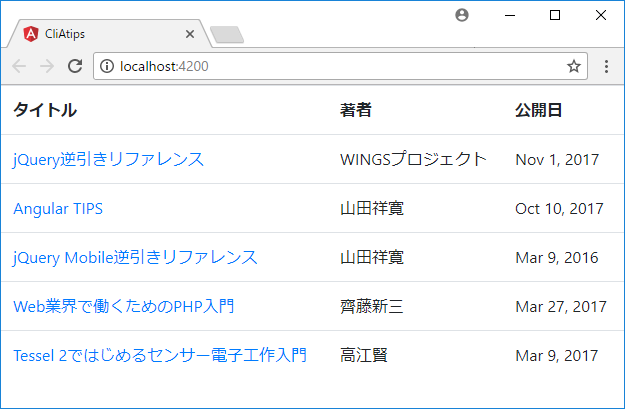This screenshot has width=625, height=409.
Task: Bookmark this page with the star icon
Action: [x=574, y=66]
